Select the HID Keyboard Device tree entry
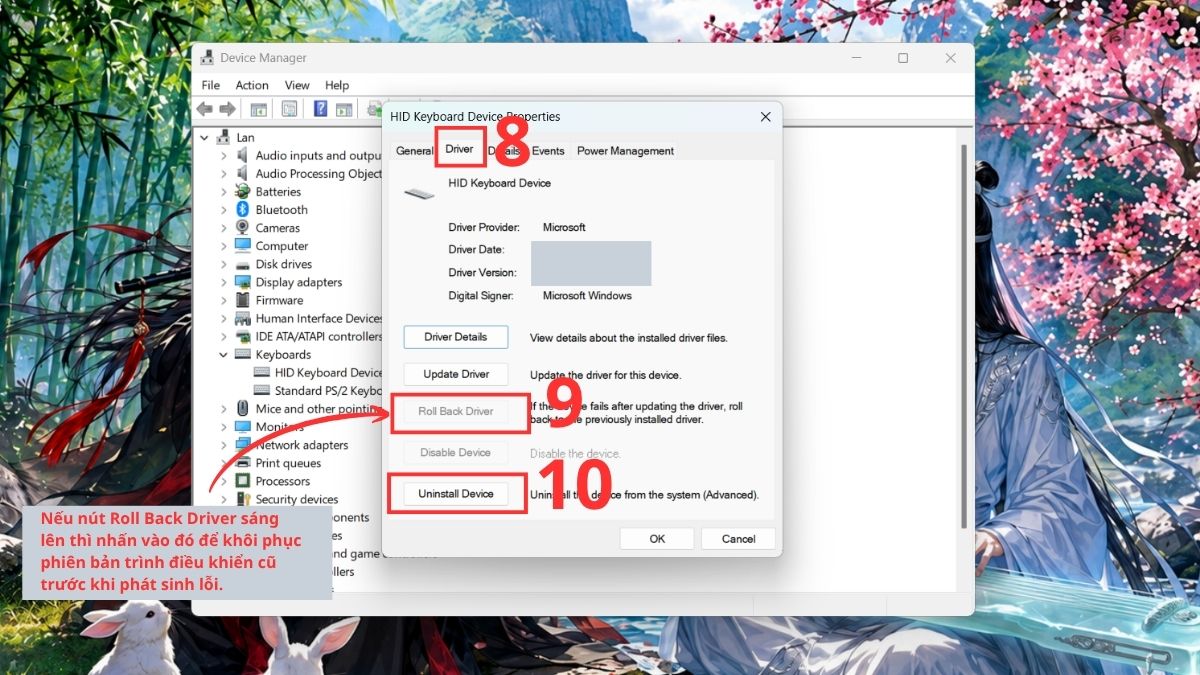1200x675 pixels. click(318, 373)
